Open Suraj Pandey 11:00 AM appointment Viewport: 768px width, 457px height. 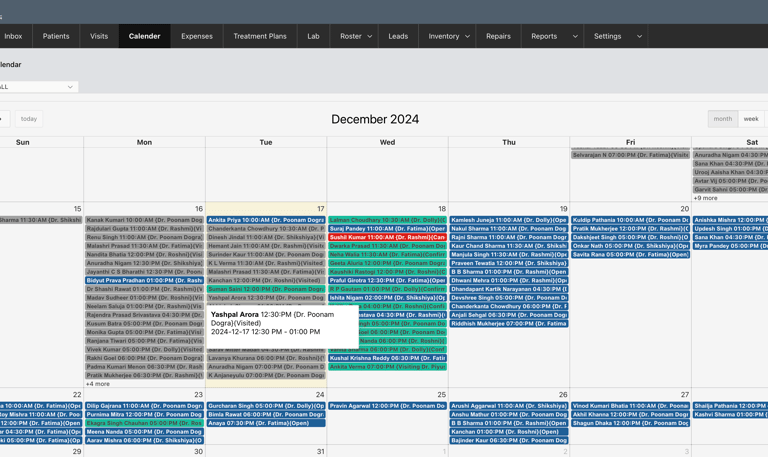[387, 229]
